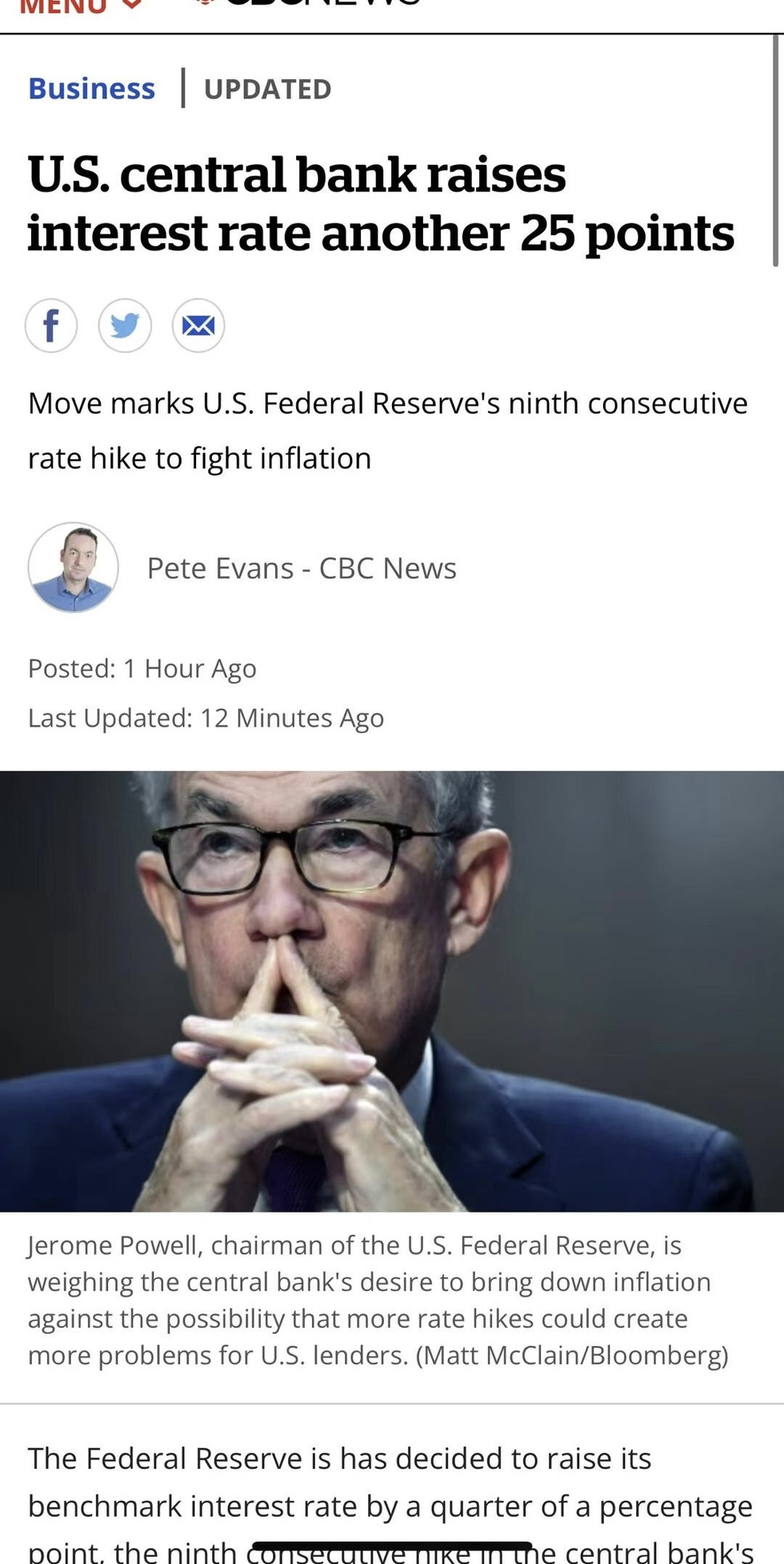Tap the vertical divider between Business and UPDATED
The width and height of the screenshot is (784, 1564).
pyautogui.click(x=184, y=88)
